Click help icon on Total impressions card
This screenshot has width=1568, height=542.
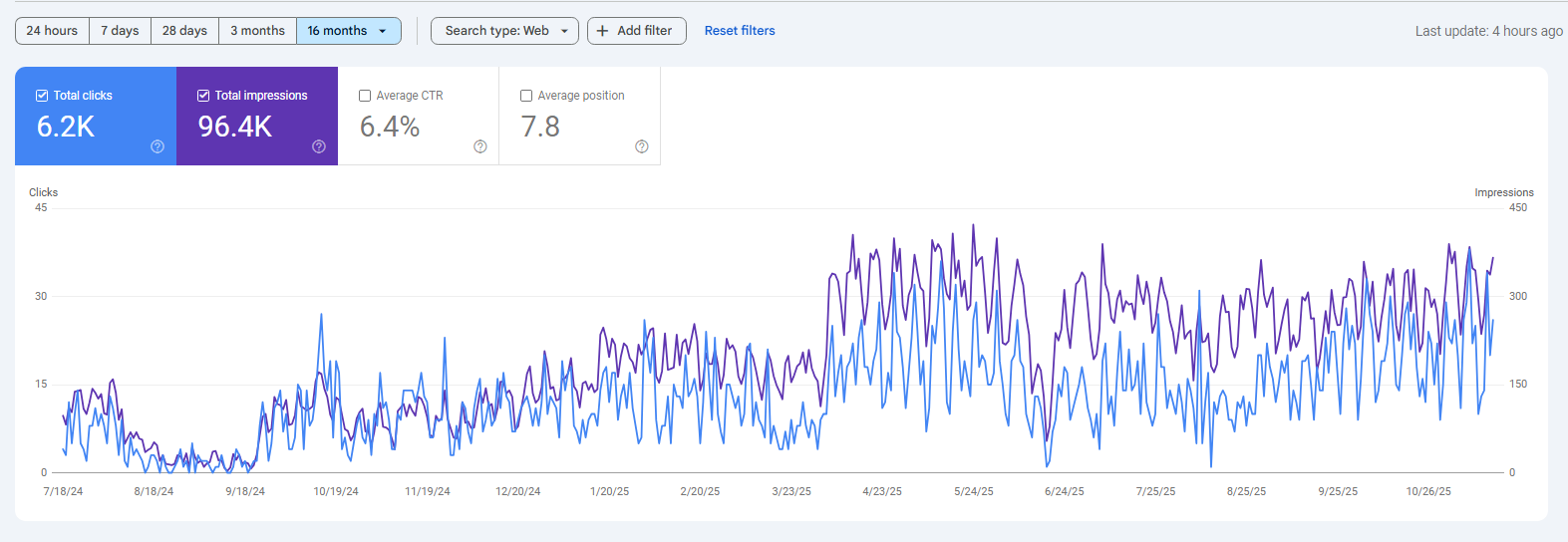[319, 146]
